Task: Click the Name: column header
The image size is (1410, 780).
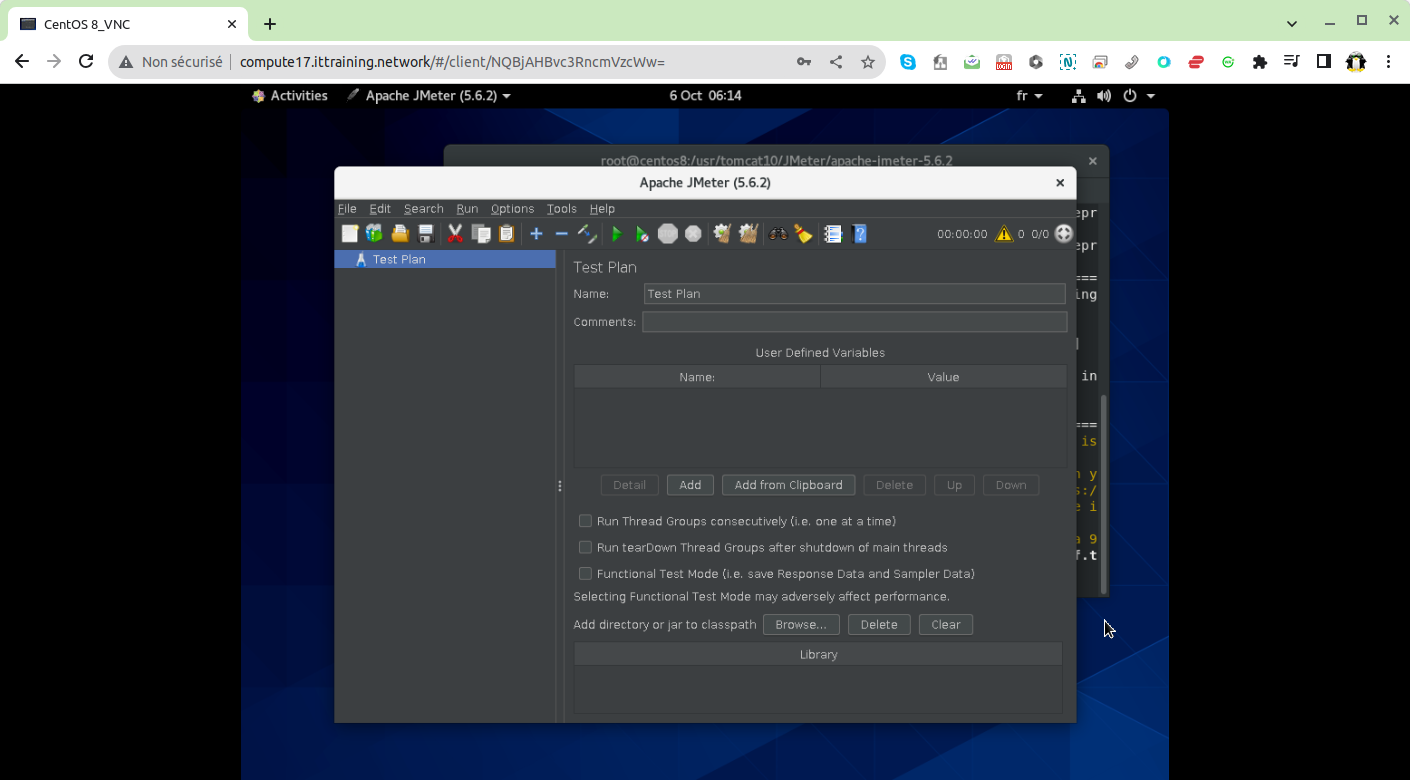Action: 697,377
